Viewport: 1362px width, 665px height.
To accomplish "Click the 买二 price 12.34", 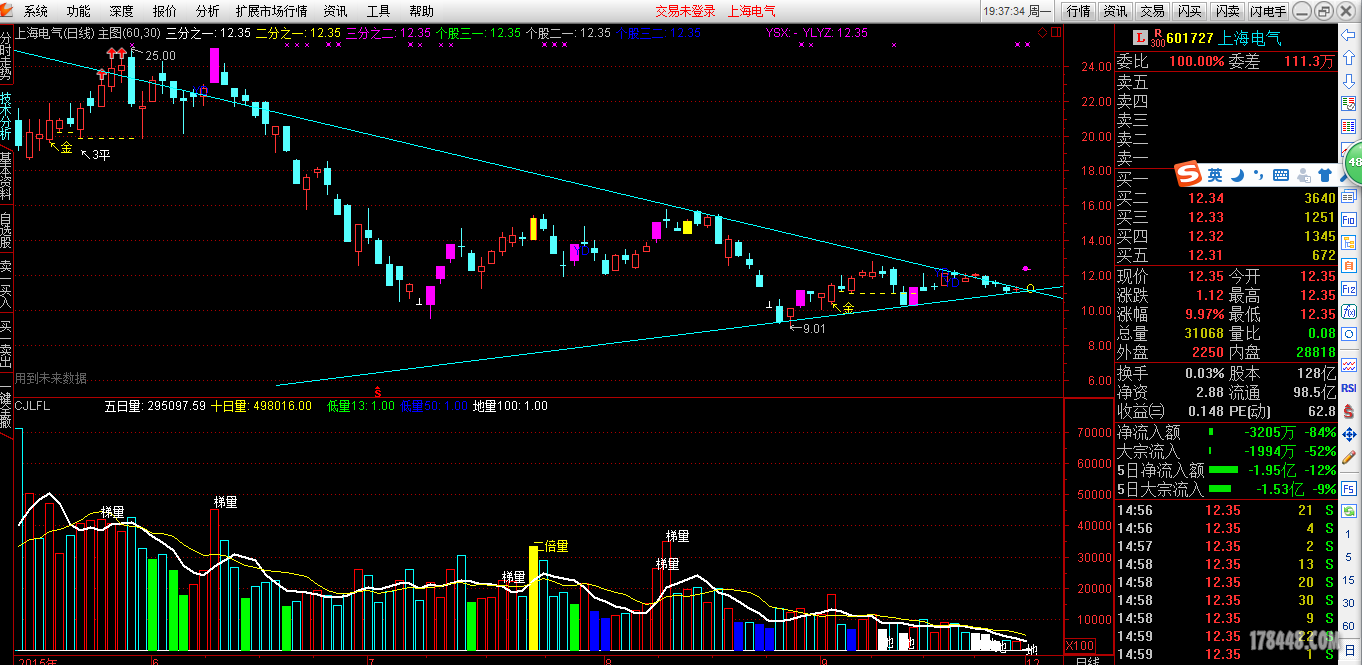I will pos(1206,198).
